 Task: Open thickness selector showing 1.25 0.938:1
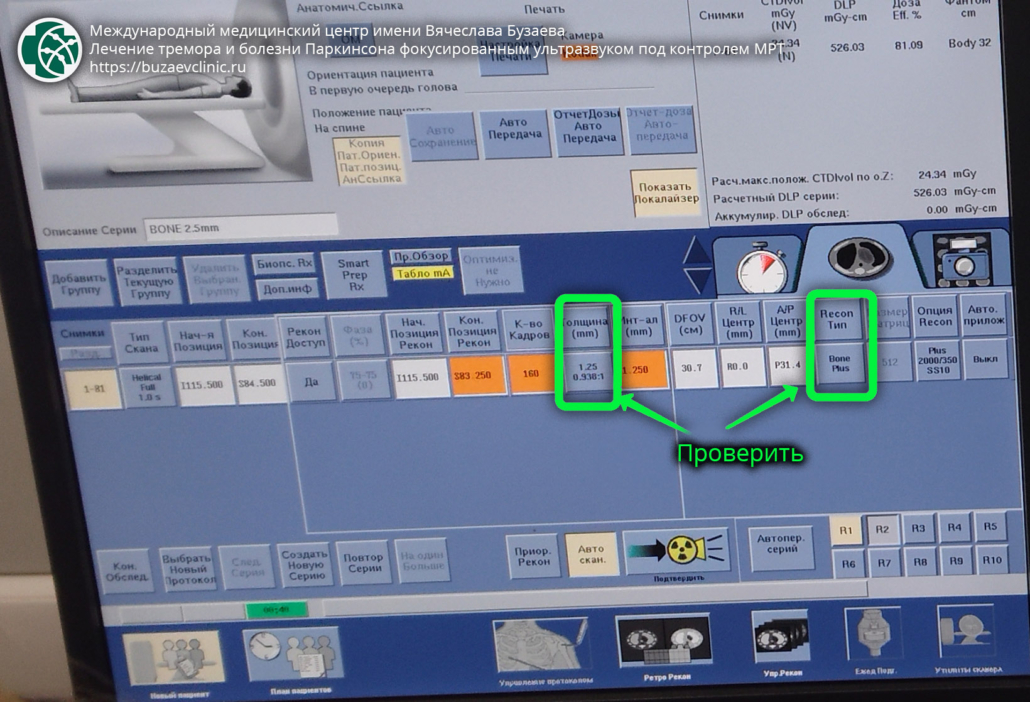pyautogui.click(x=589, y=369)
